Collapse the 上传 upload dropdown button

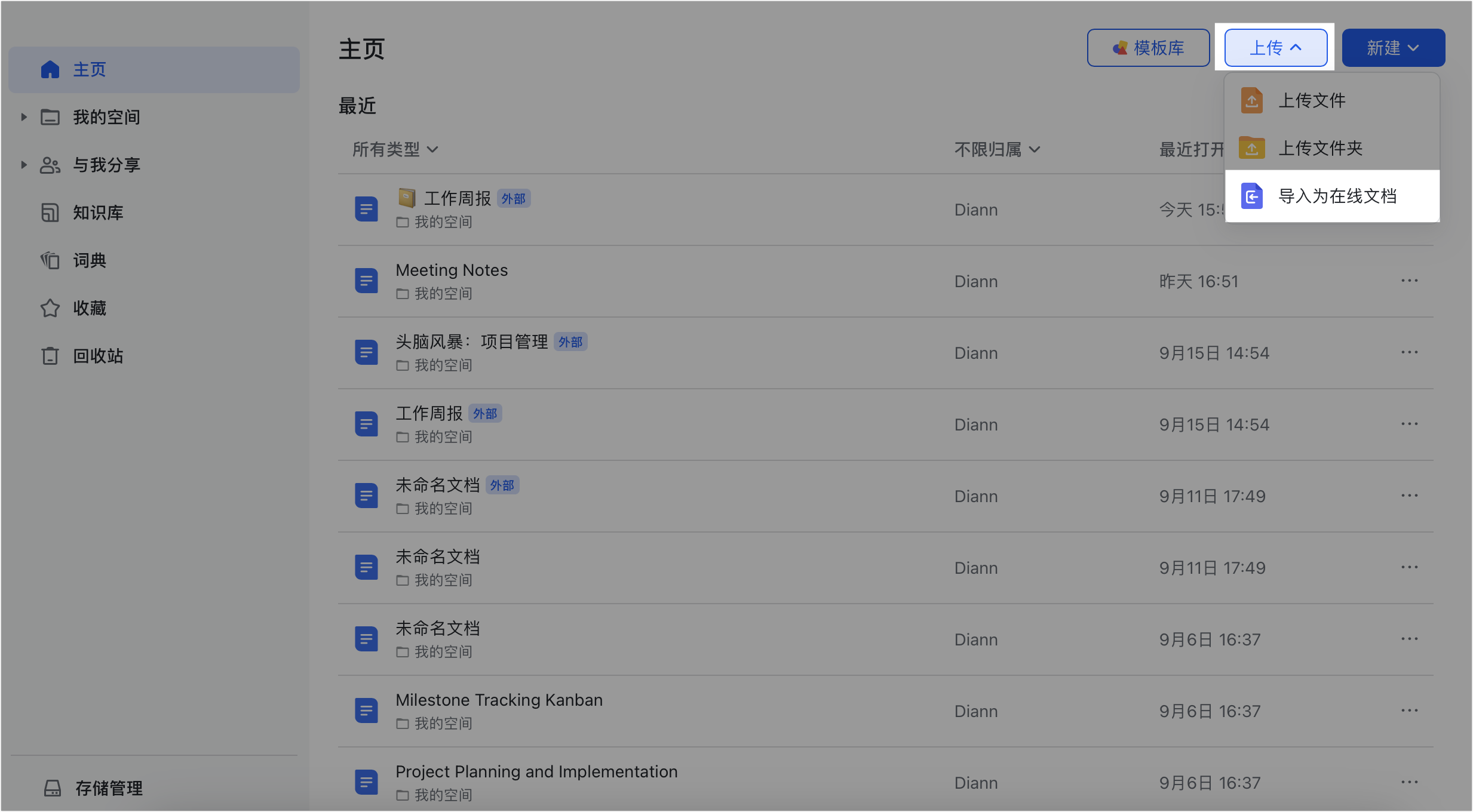click(x=1275, y=48)
